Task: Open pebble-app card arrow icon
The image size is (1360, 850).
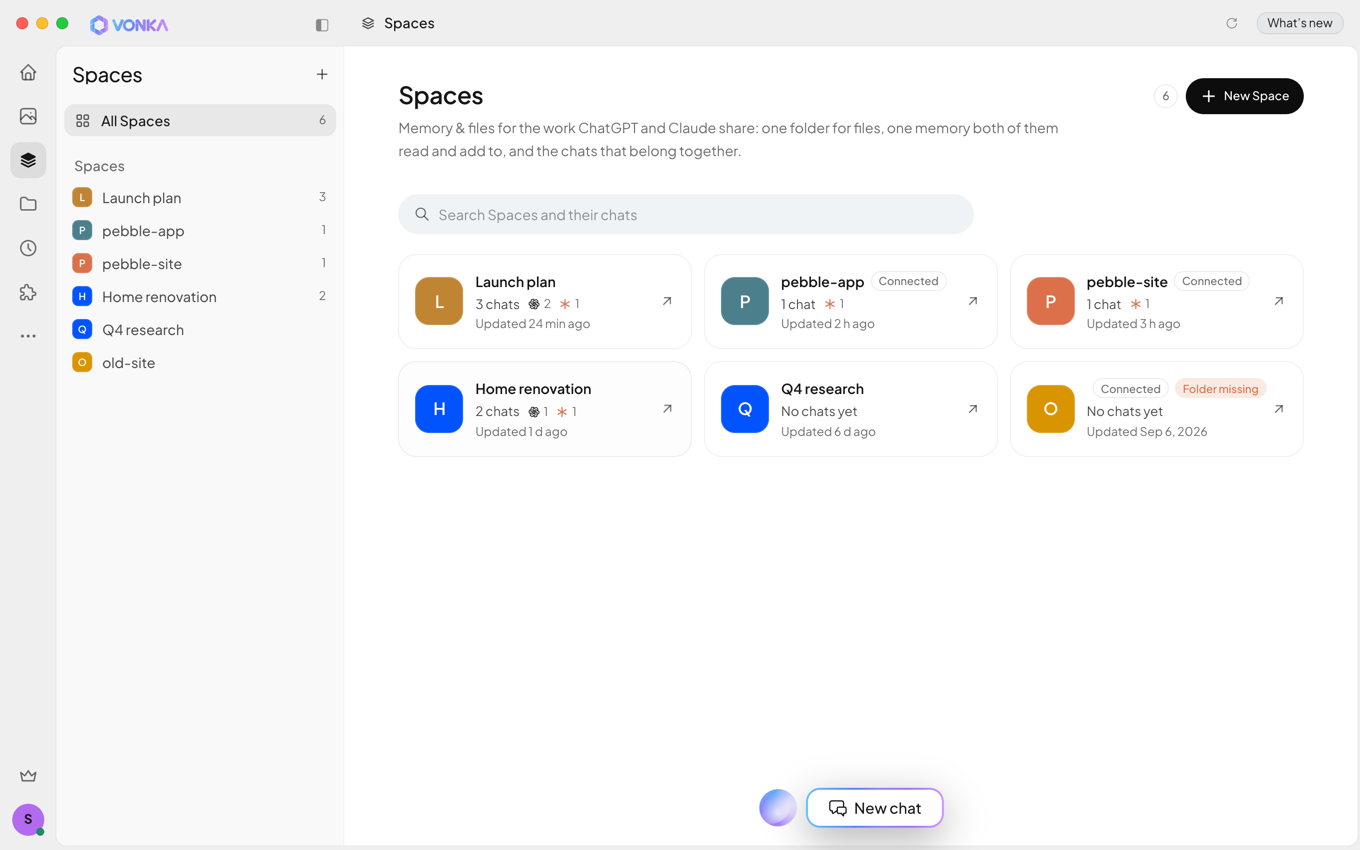Action: coord(973,301)
